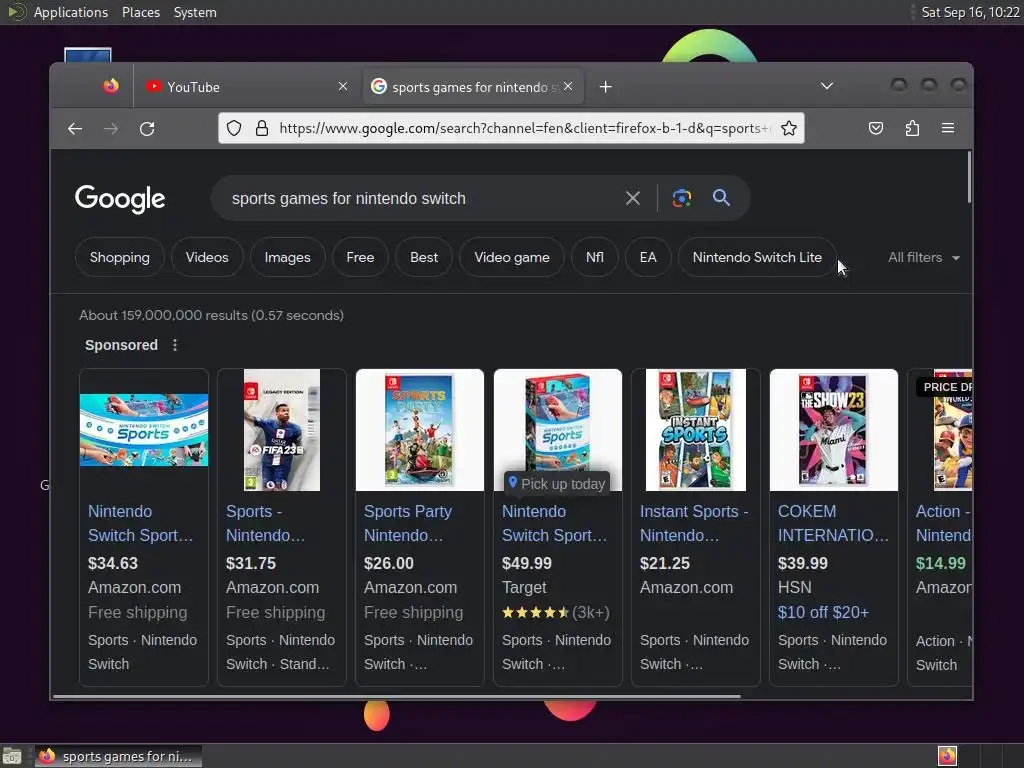Select the EA filter chip
The height and width of the screenshot is (768, 1024).
click(x=648, y=257)
